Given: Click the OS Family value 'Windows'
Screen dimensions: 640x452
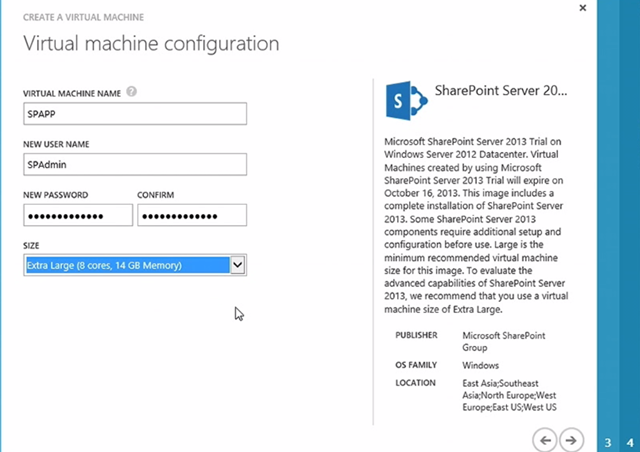Looking at the screenshot, I should 480,365.
